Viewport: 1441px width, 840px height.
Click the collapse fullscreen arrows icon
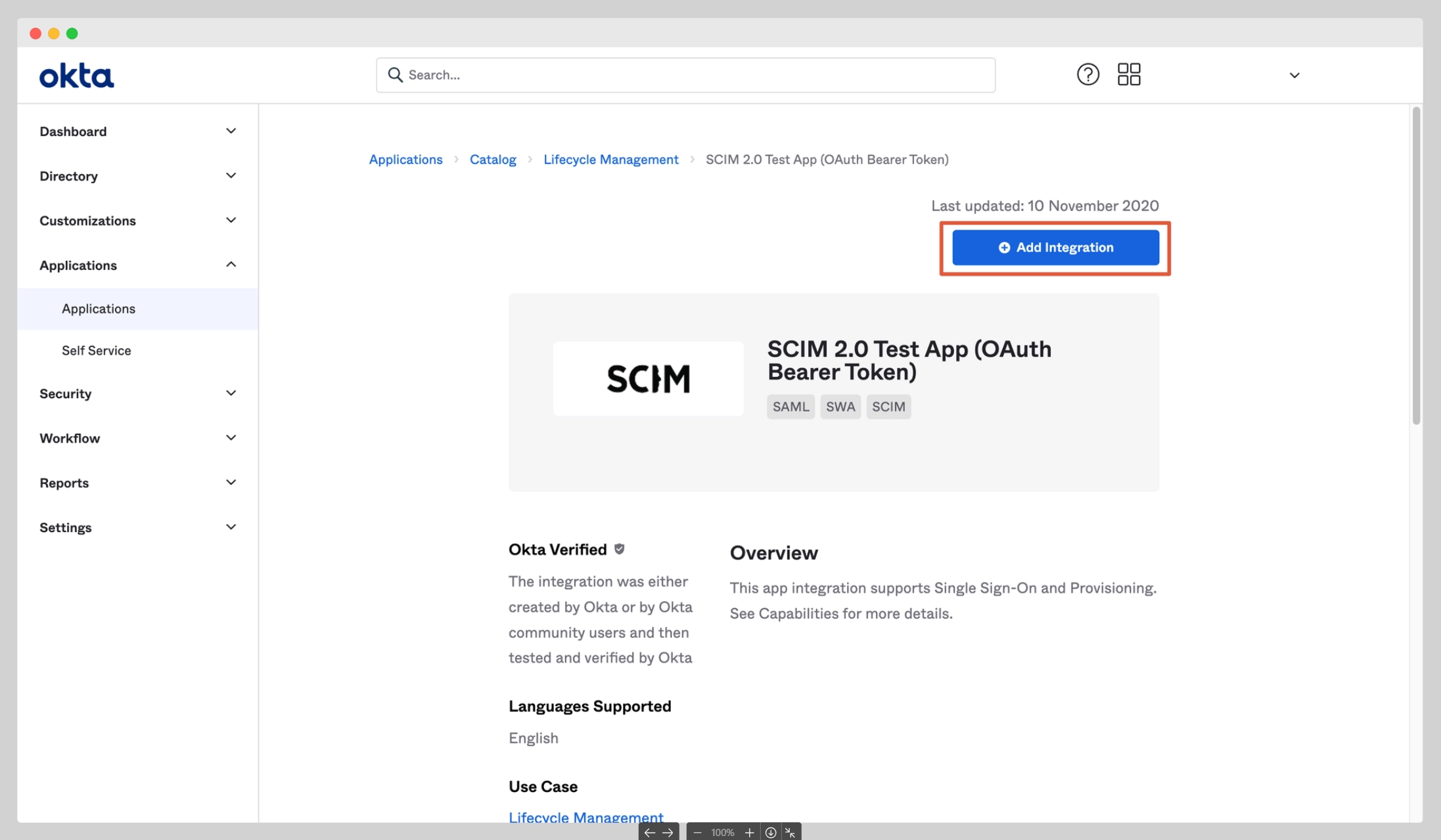tap(790, 832)
